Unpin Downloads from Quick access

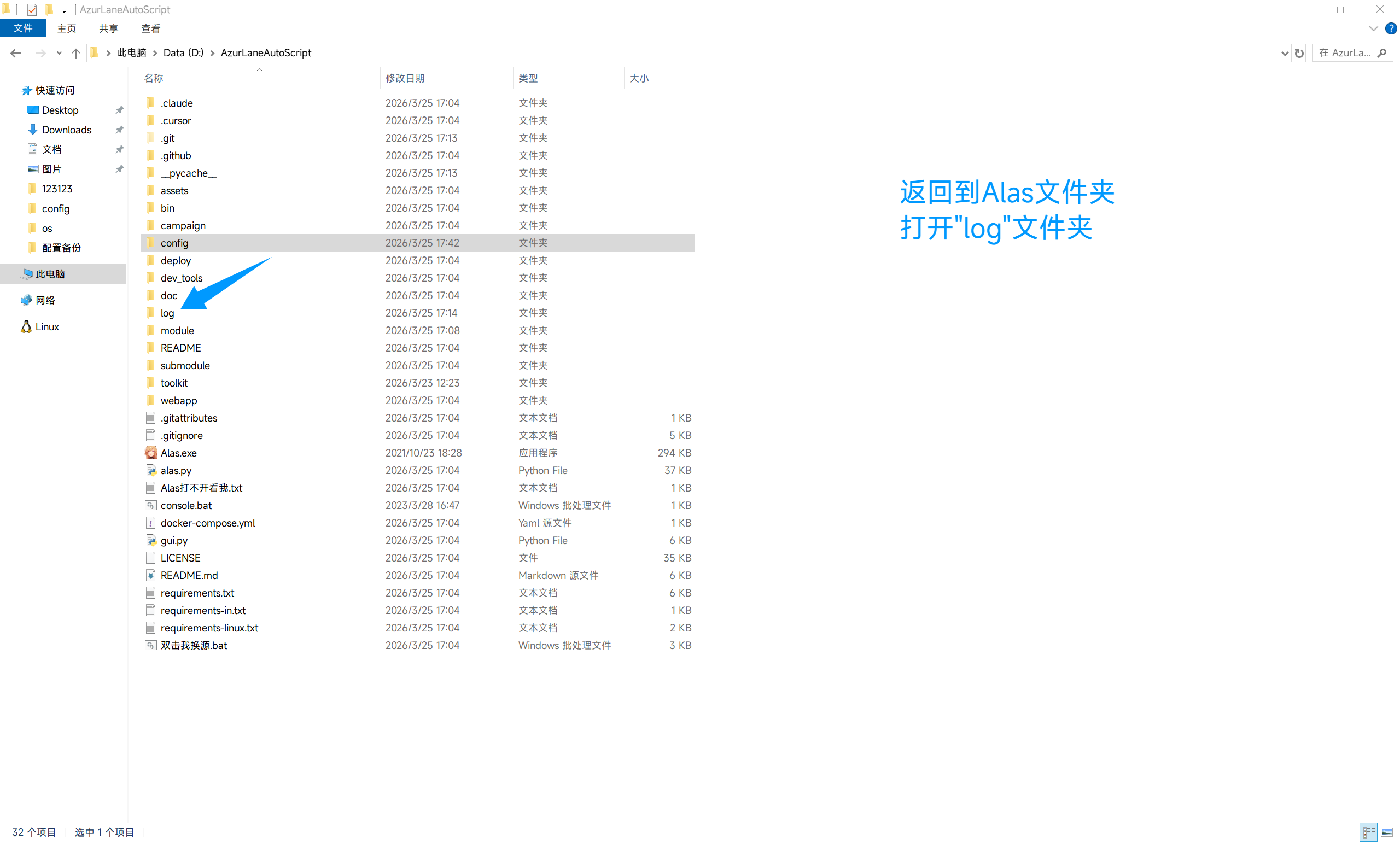(x=120, y=130)
